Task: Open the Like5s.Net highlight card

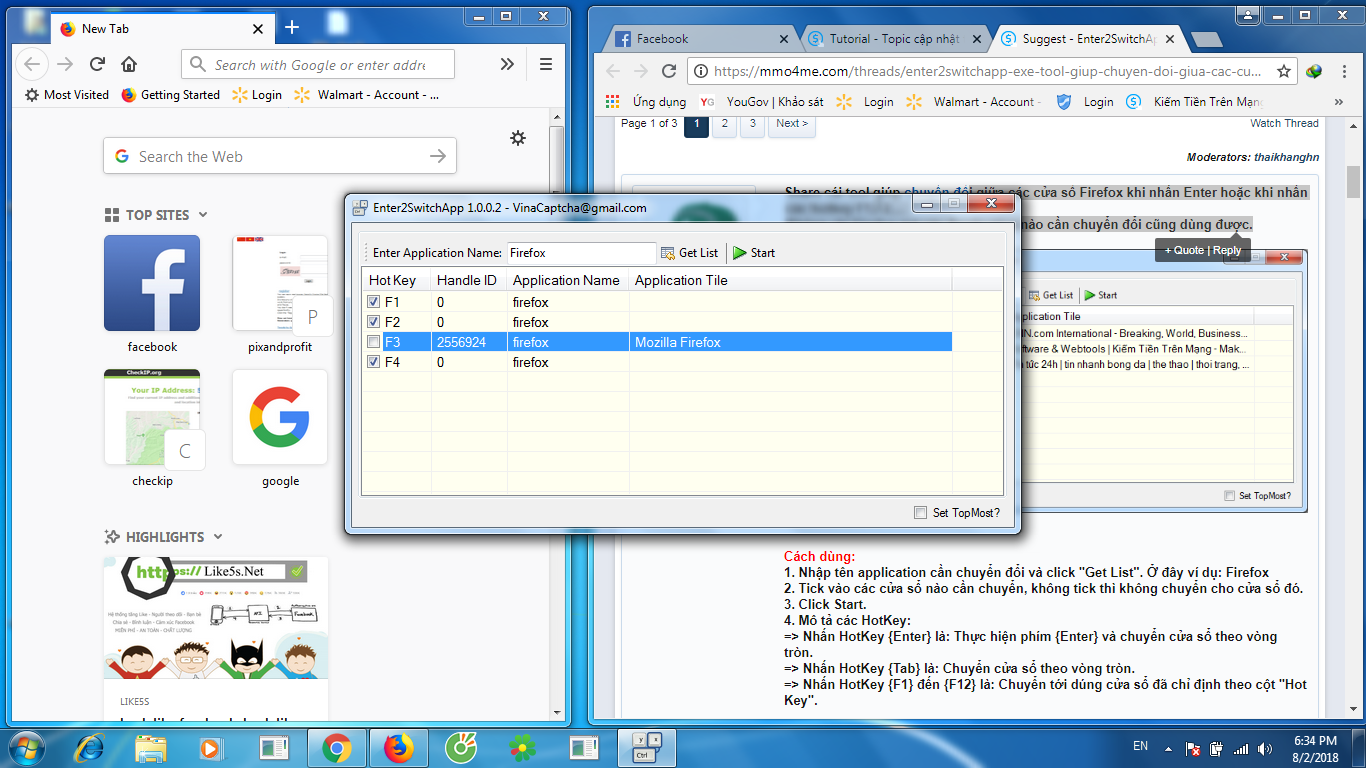Action: click(216, 638)
